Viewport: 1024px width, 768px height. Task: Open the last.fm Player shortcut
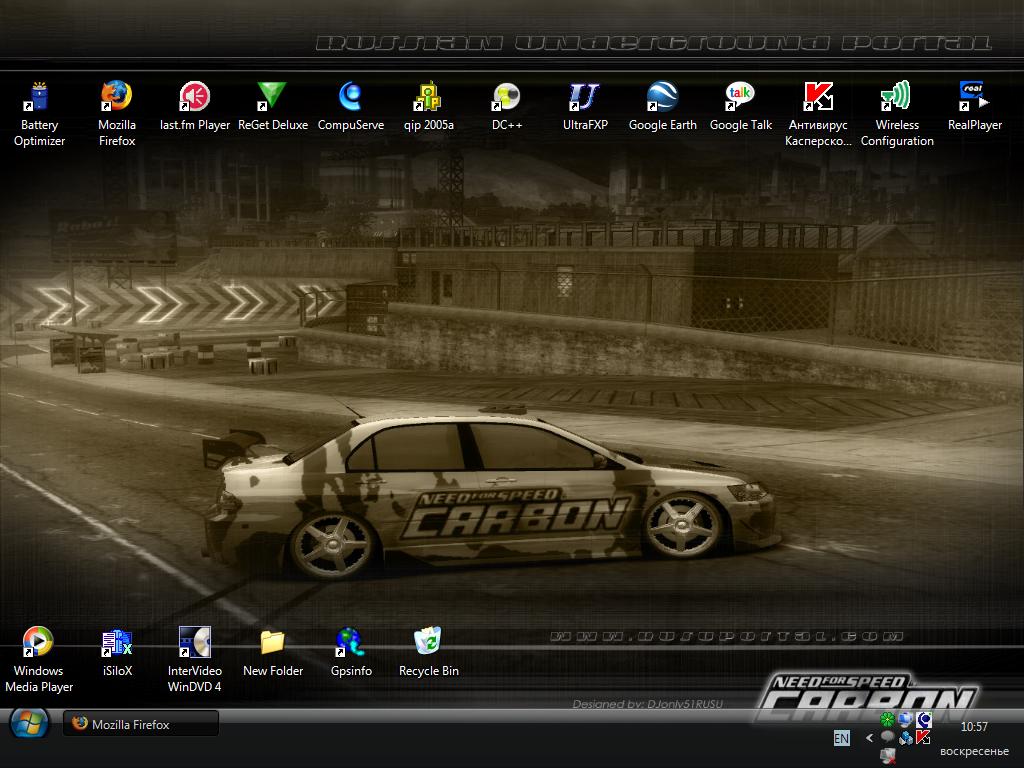click(194, 97)
